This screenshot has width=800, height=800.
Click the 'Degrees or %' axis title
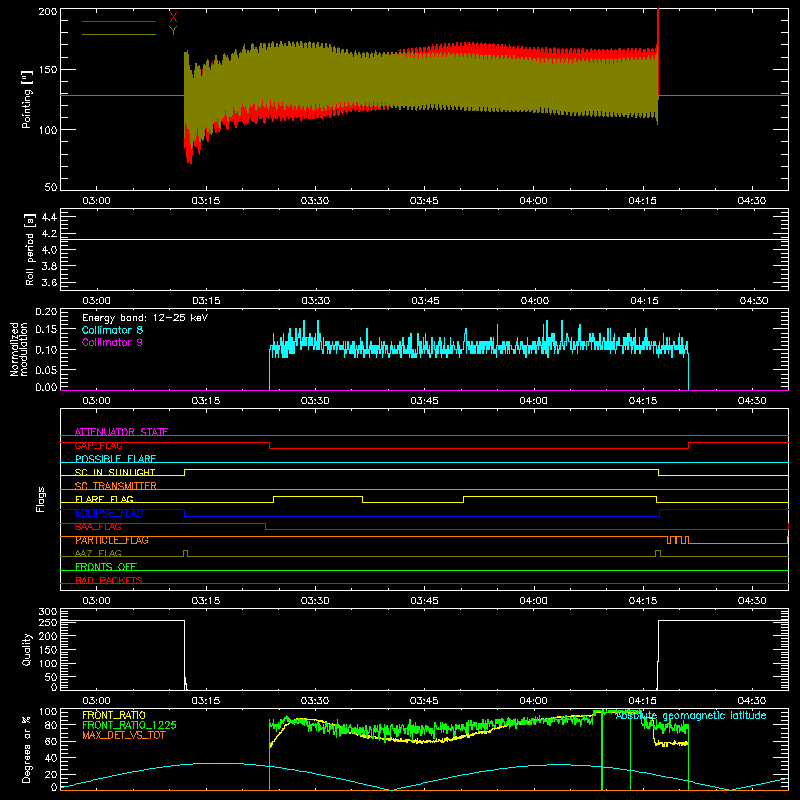coord(27,750)
